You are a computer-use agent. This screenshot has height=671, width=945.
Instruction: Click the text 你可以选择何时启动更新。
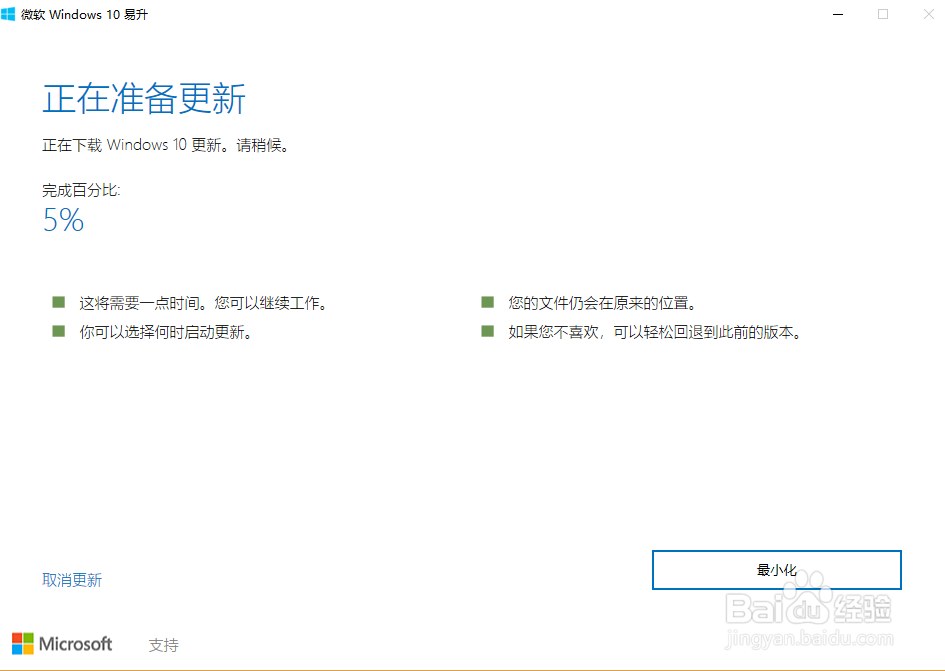166,332
